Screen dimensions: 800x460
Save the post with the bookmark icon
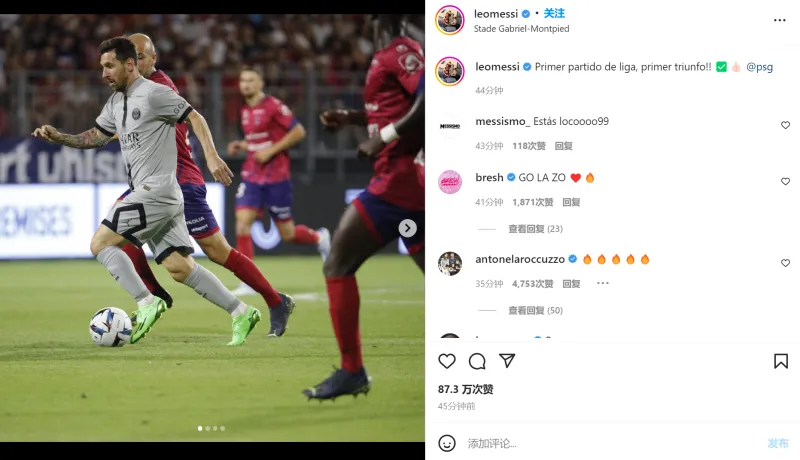tap(781, 361)
